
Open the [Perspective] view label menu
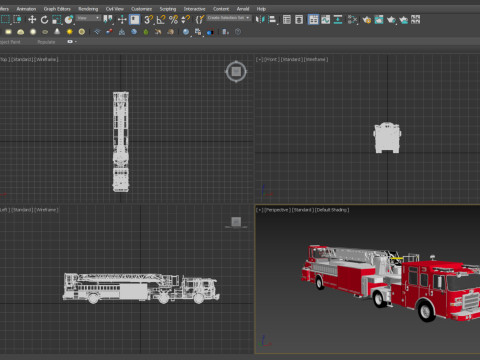tap(277, 210)
